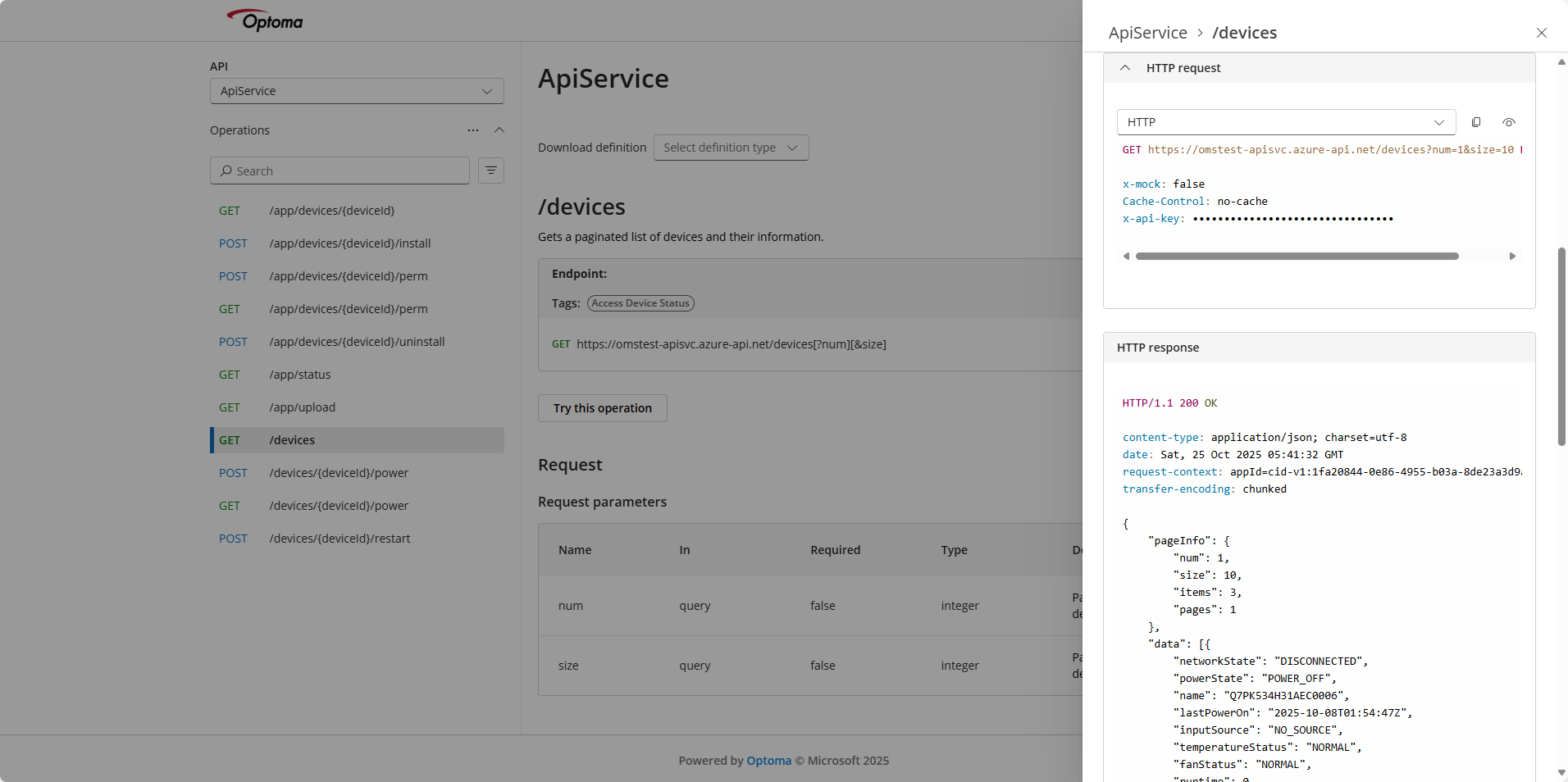Open the HTTP language dropdown
This screenshot has height=782, width=1568.
pyautogui.click(x=1285, y=122)
